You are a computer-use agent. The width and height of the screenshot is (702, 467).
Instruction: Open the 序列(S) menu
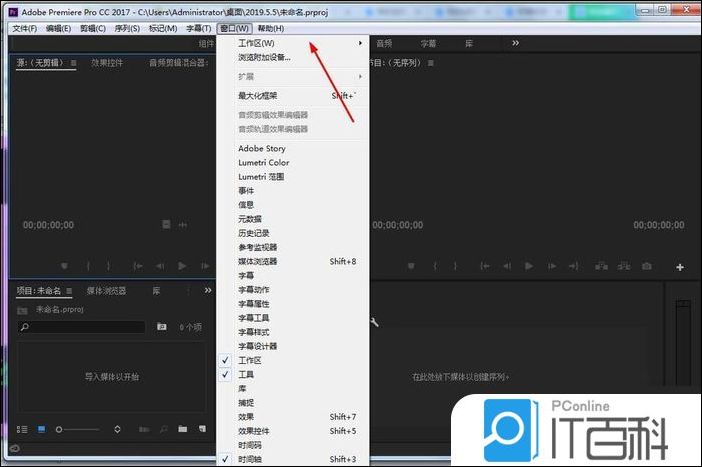click(x=127, y=29)
